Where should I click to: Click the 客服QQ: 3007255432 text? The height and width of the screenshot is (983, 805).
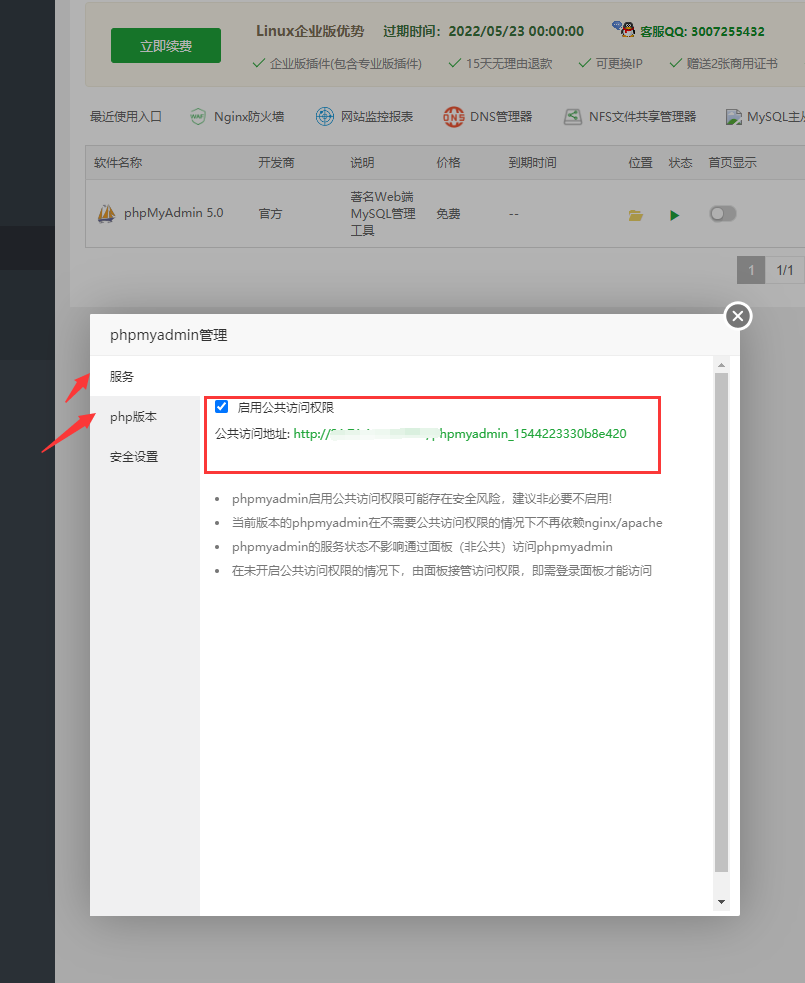pyautogui.click(x=702, y=31)
